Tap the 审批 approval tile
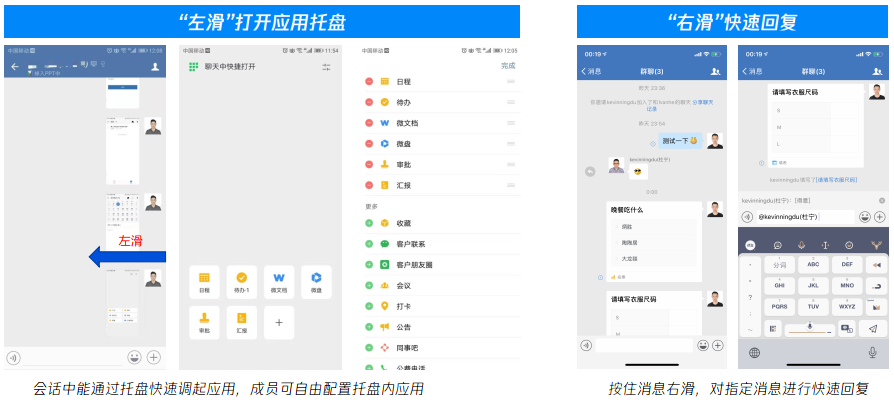The height and width of the screenshot is (404, 894). [204, 321]
